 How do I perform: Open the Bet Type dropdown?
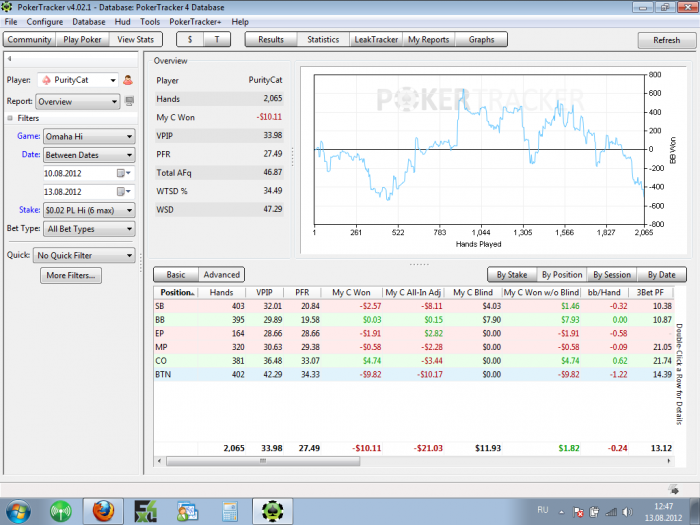click(89, 229)
